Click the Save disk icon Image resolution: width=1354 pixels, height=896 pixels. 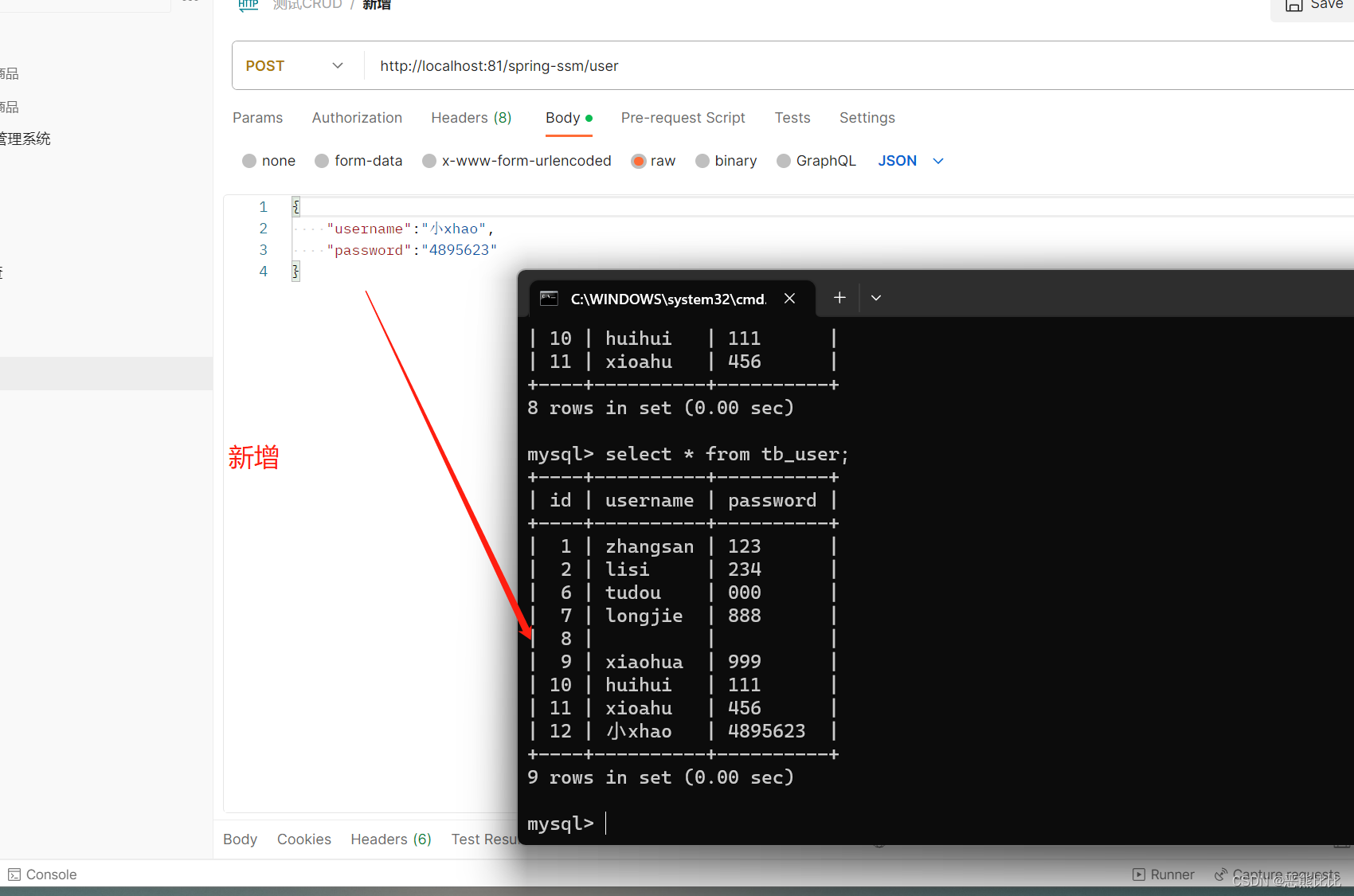(1294, 5)
